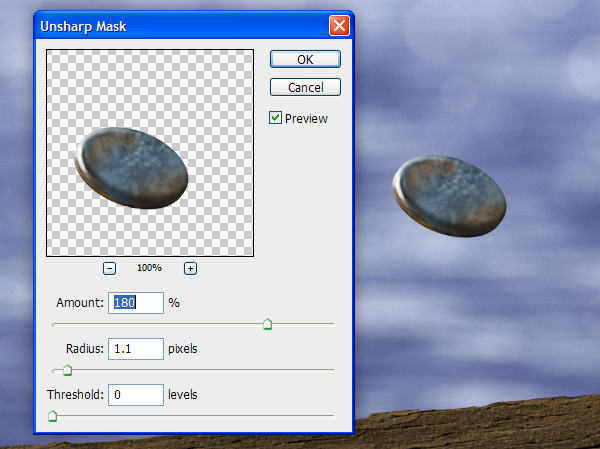Click the Amount label
Viewport: 600px width, 449px height.
point(80,303)
